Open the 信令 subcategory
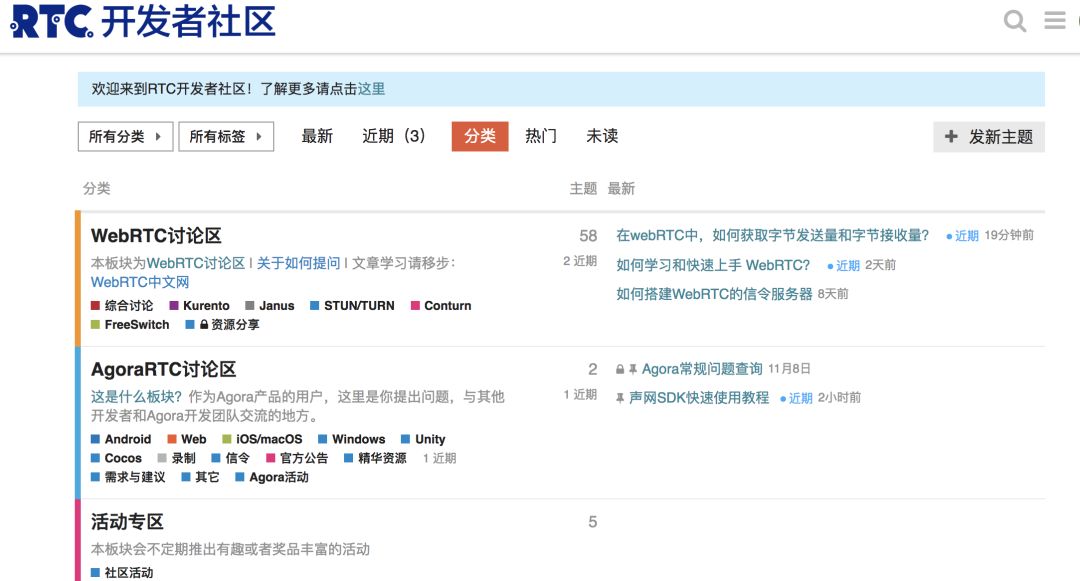Viewport: 1080px width, 581px height. tap(230, 458)
